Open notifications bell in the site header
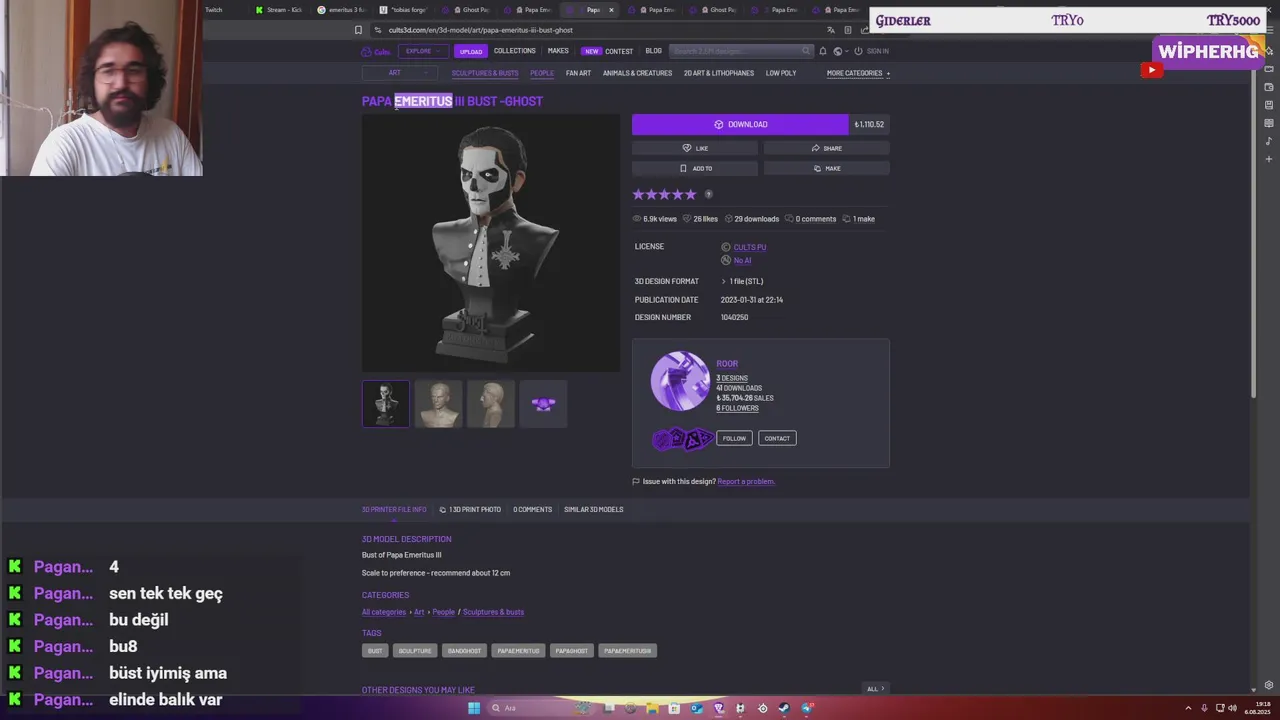Viewport: 1280px width, 720px height. [823, 51]
